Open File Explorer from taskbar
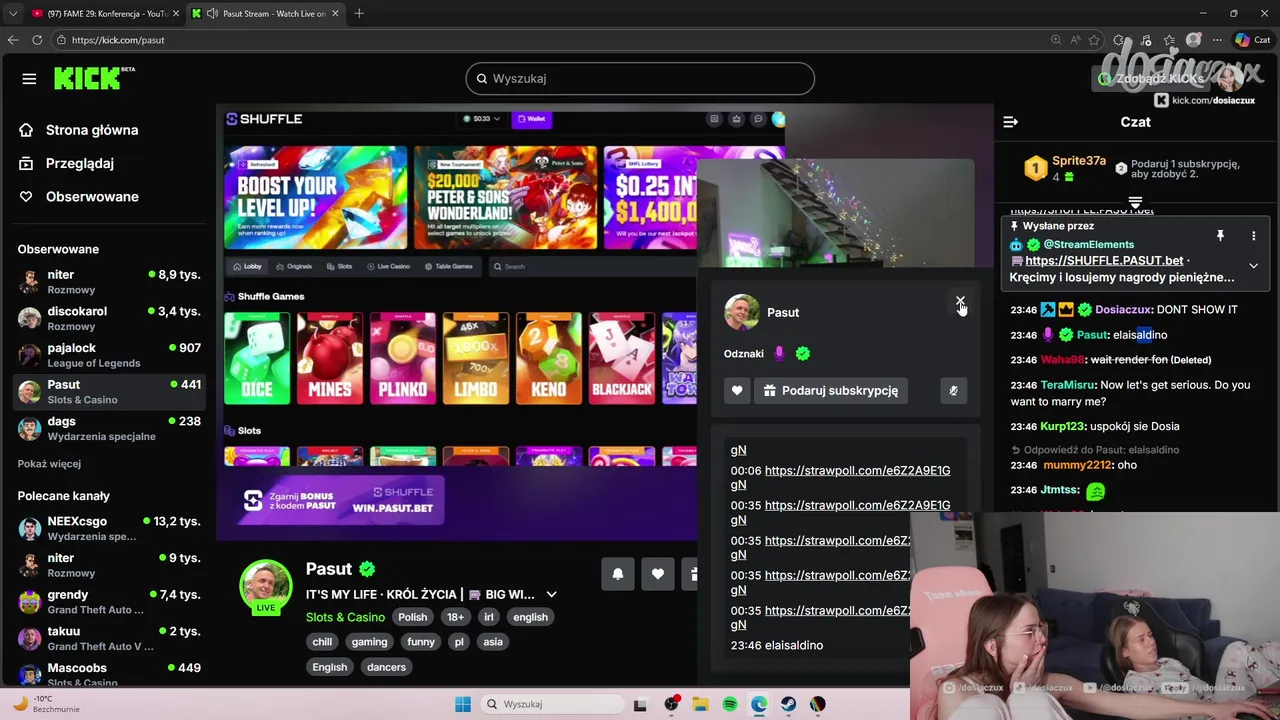The height and width of the screenshot is (720, 1280). point(701,704)
